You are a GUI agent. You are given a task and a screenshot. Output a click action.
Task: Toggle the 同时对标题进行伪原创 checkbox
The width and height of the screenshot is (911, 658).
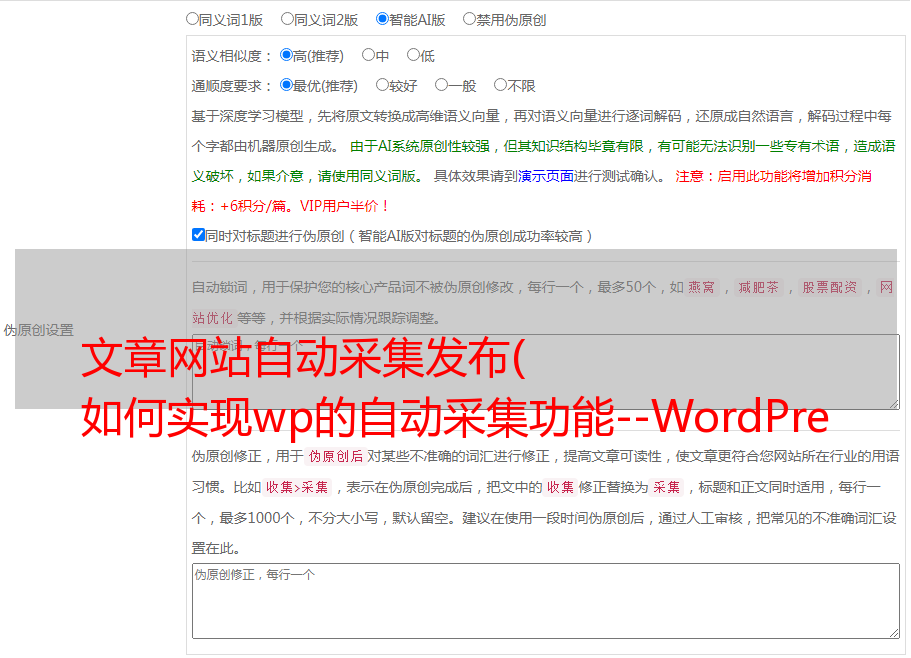coord(198,235)
